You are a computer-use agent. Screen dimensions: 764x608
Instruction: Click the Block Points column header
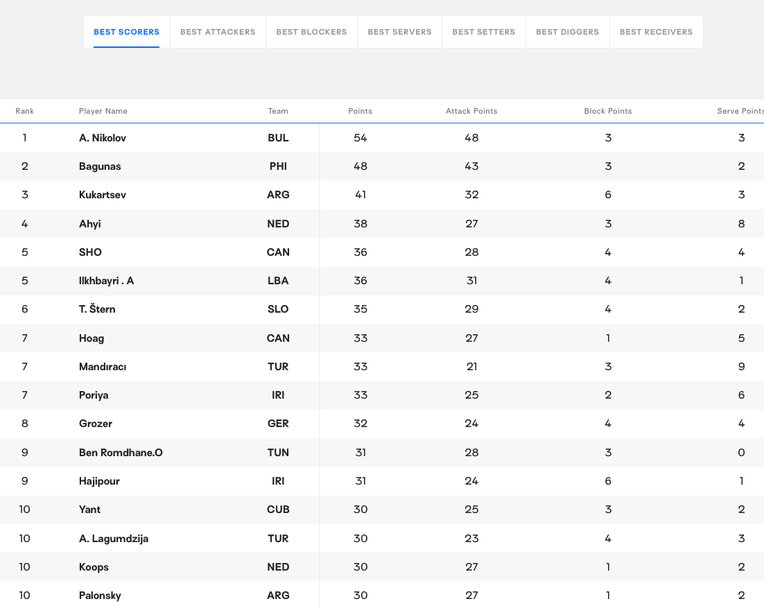607,111
